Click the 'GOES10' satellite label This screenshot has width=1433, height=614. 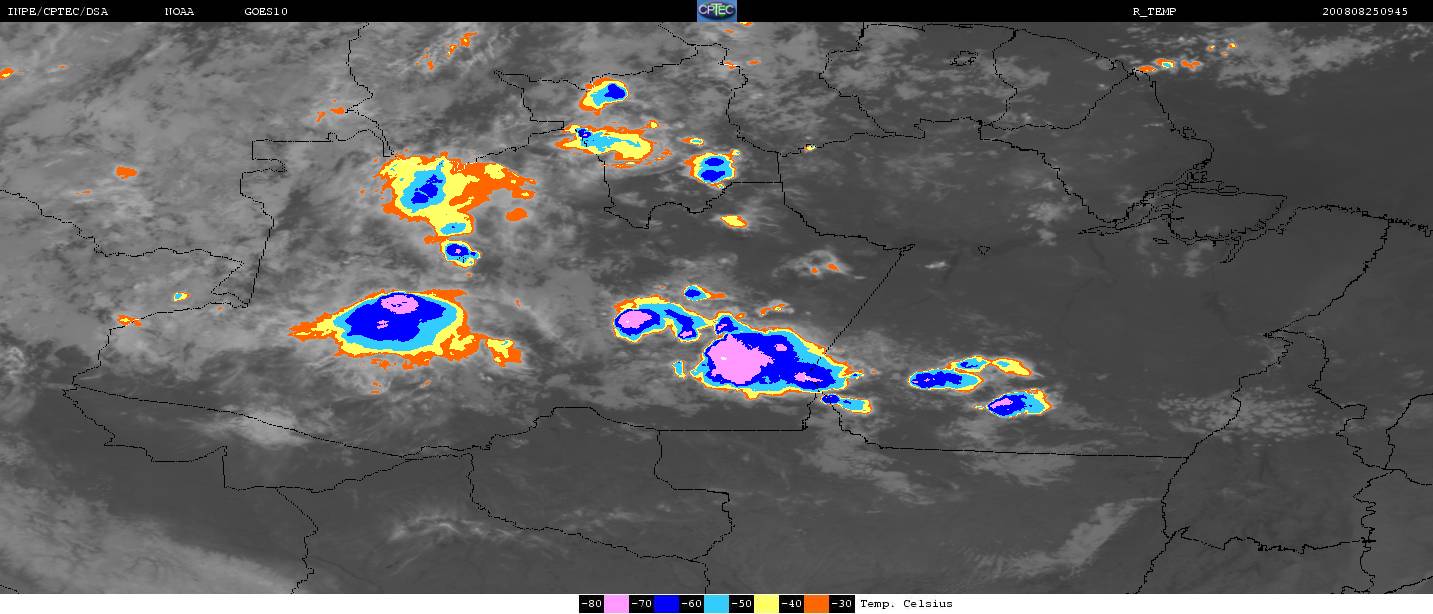(x=266, y=11)
